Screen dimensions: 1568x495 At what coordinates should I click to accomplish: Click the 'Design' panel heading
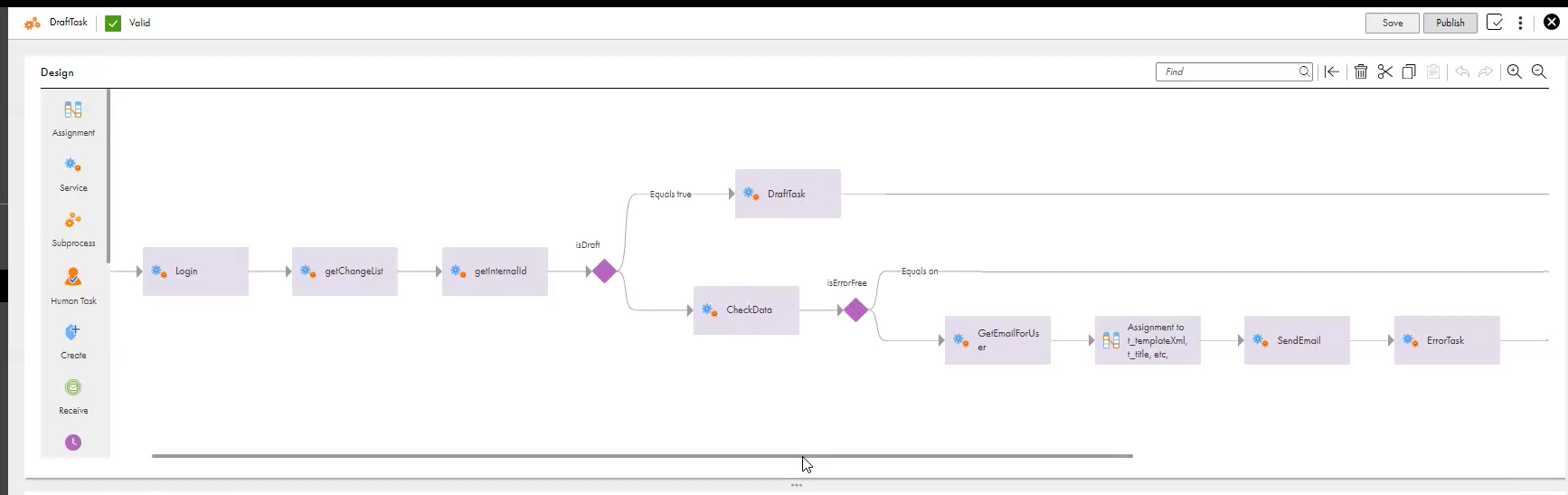(57, 72)
